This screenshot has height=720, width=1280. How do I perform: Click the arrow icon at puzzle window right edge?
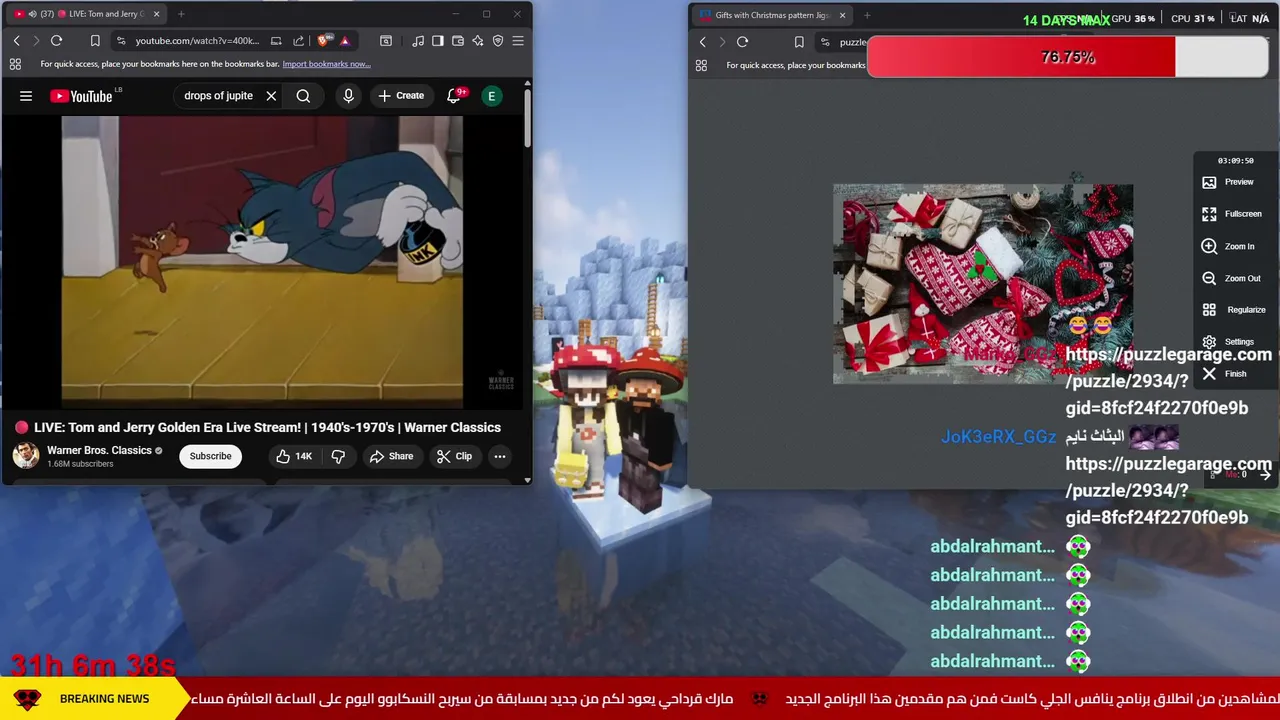click(1265, 475)
